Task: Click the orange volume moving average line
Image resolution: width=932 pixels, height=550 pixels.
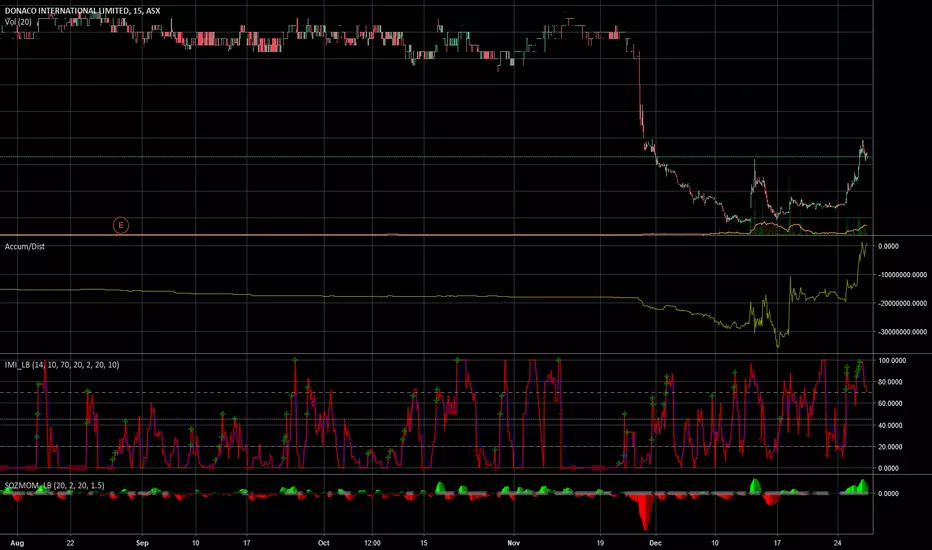Action: pos(767,225)
